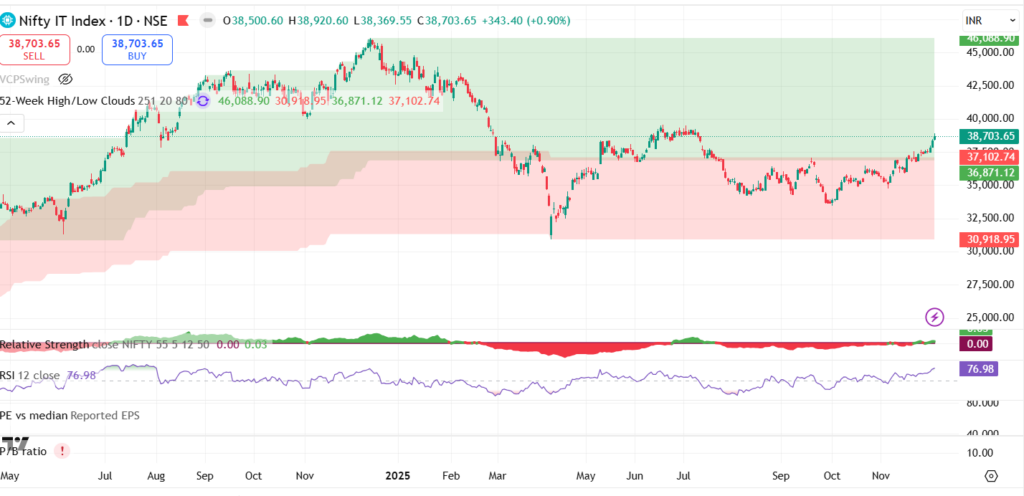This screenshot has height=496, width=1024.
Task: Click the Jun label on time axis
Action: click(x=635, y=476)
